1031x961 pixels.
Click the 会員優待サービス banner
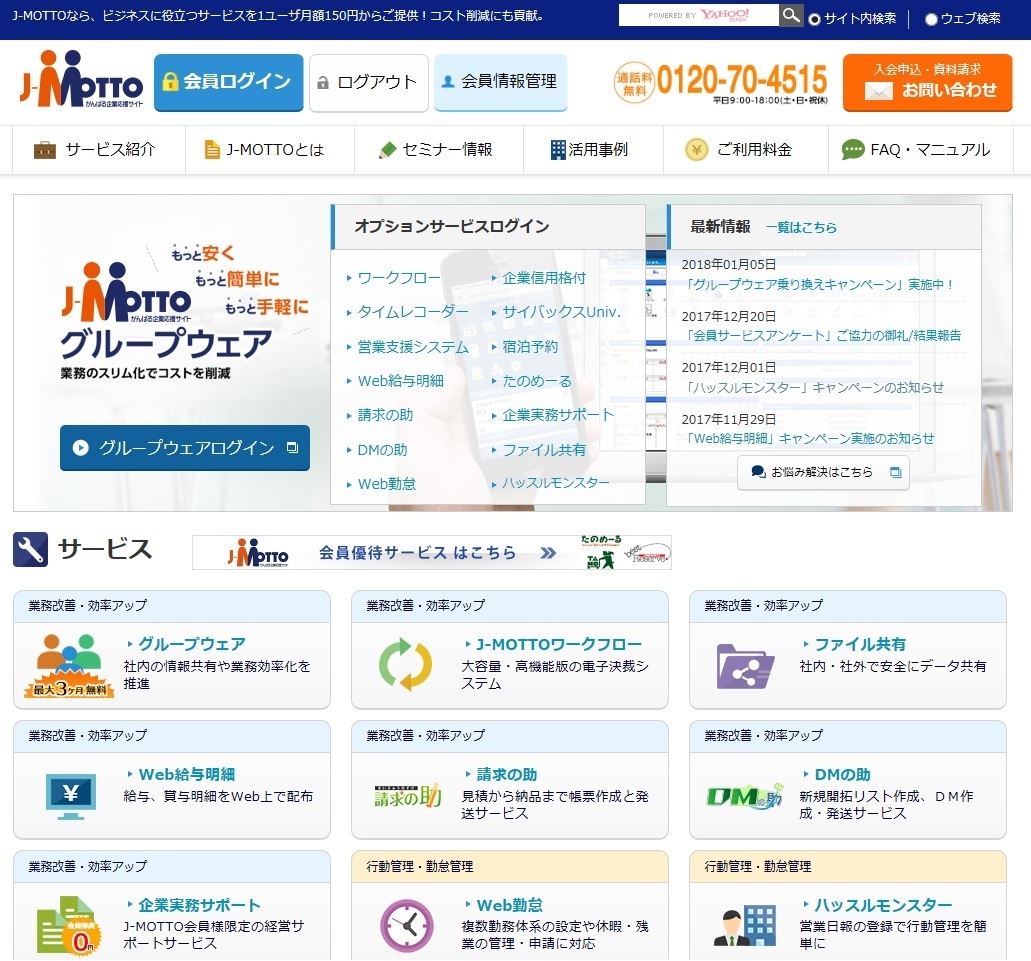click(431, 552)
